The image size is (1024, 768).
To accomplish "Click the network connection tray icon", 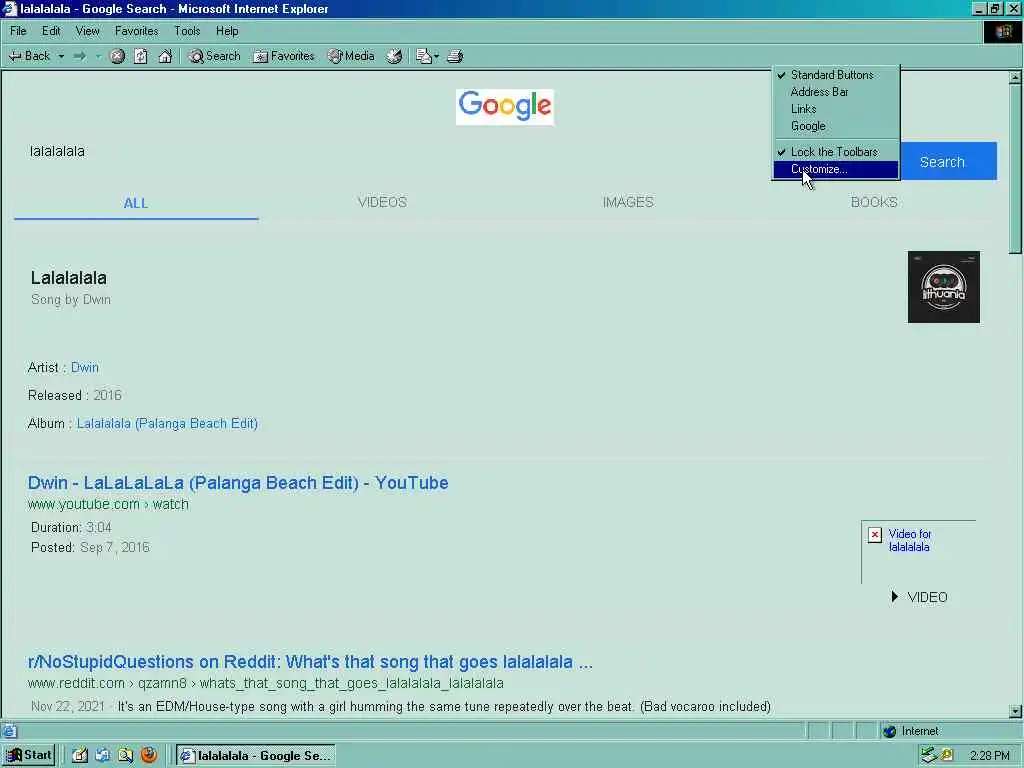I will coord(929,756).
